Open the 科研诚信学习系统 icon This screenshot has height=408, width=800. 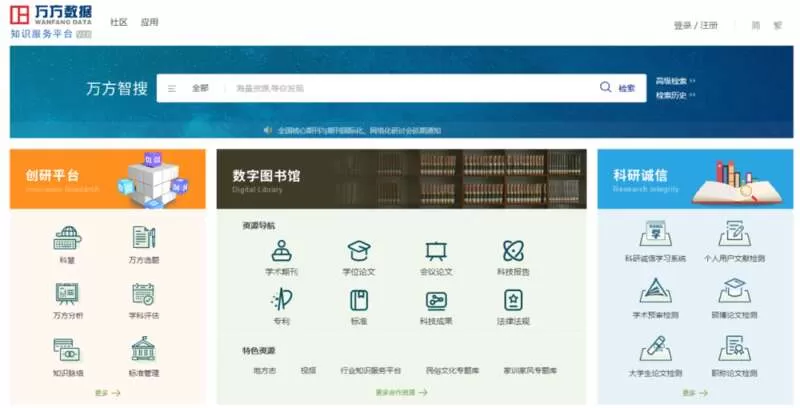tap(655, 234)
